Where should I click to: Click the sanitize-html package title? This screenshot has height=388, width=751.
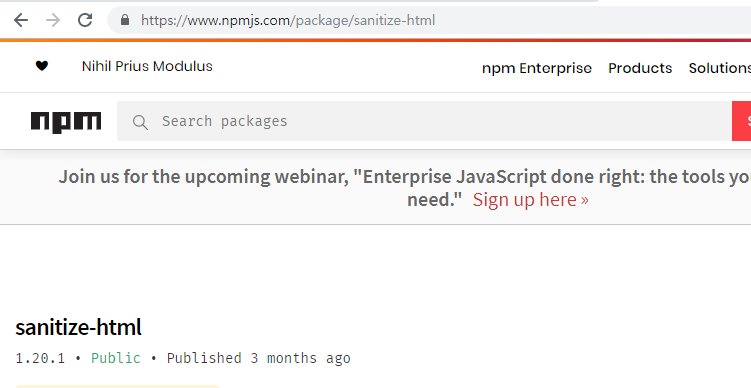coord(79,327)
